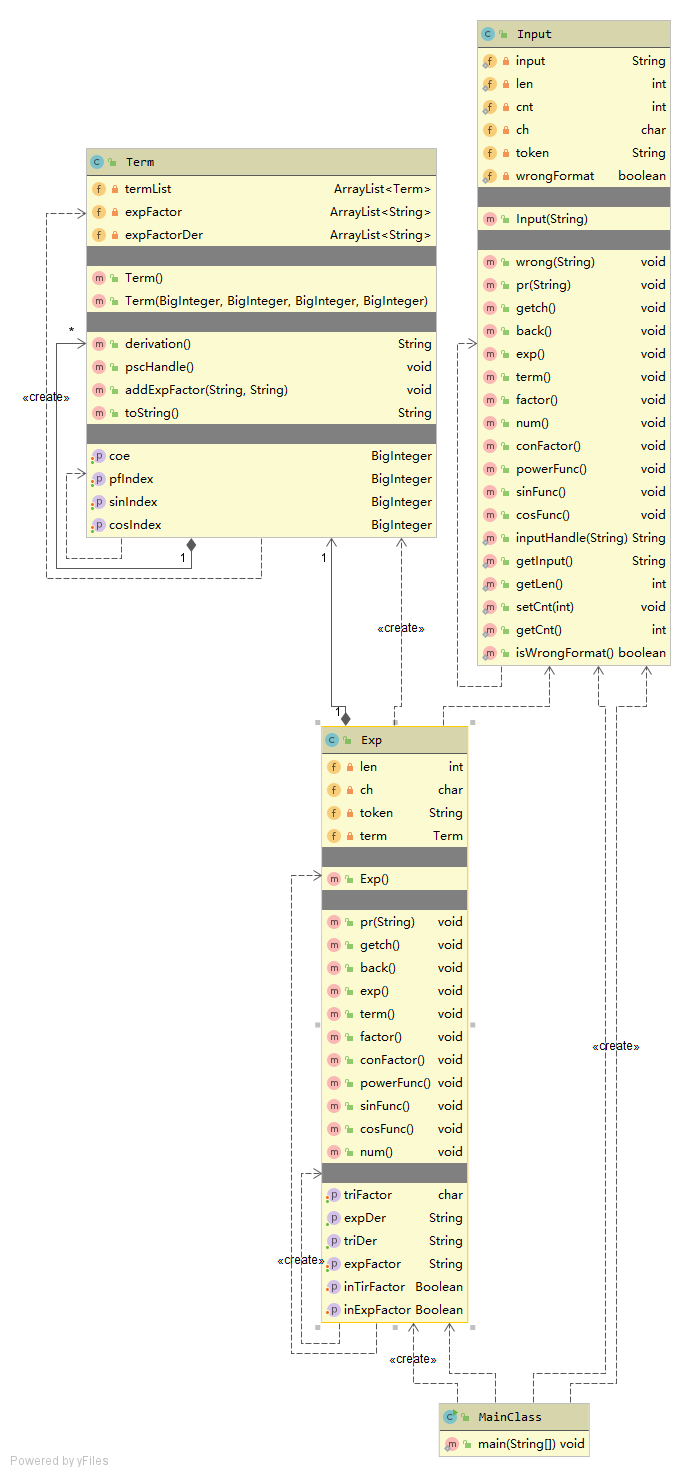The height and width of the screenshot is (1477, 691).
Task: Select the inExpFactor property in Exp
Action: click(x=394, y=1310)
